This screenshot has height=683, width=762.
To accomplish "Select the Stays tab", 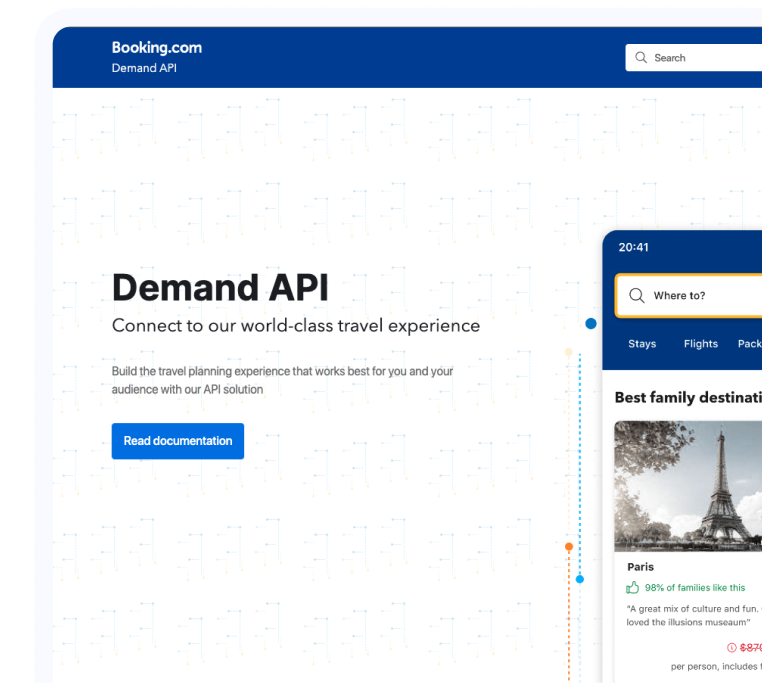I will 642,344.
